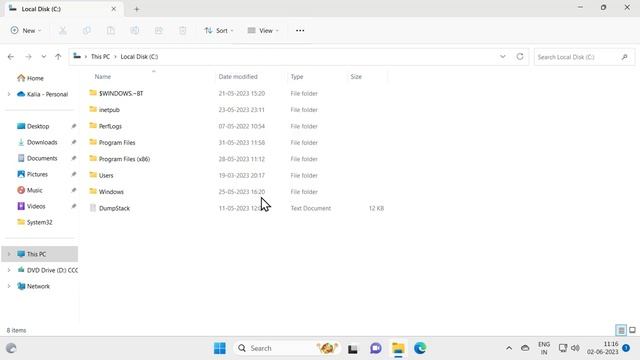Viewport: 640px width, 360px height.
Task: Select Documents in the navigation pane
Action: coord(38,158)
